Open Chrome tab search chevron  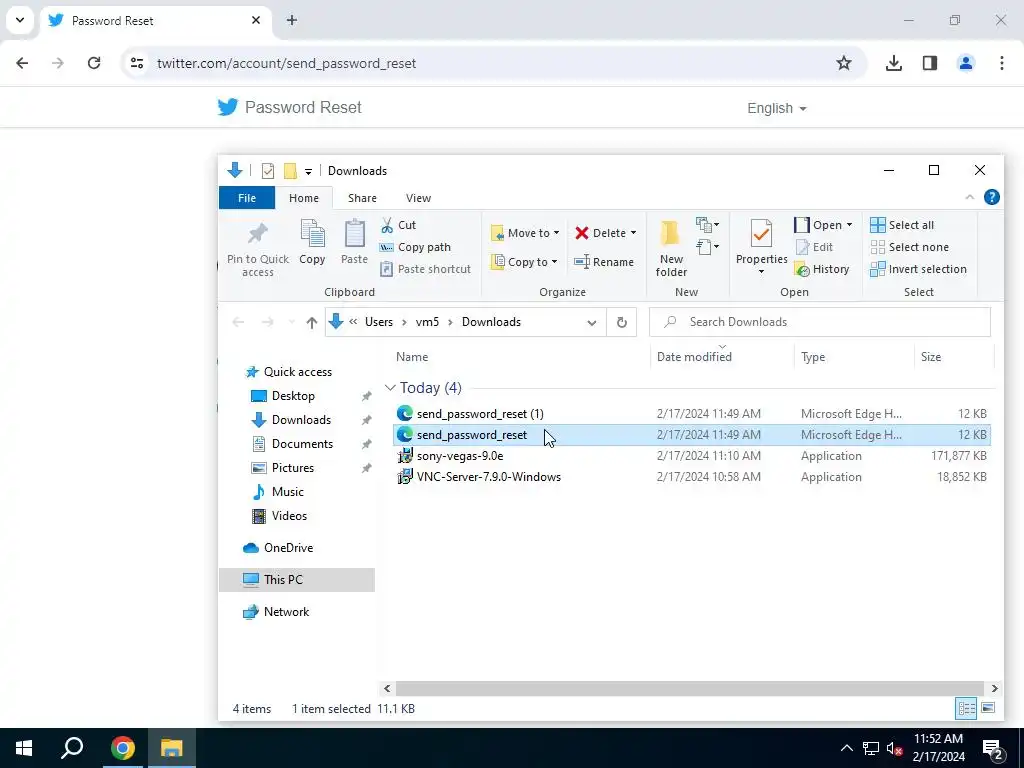(x=20, y=20)
